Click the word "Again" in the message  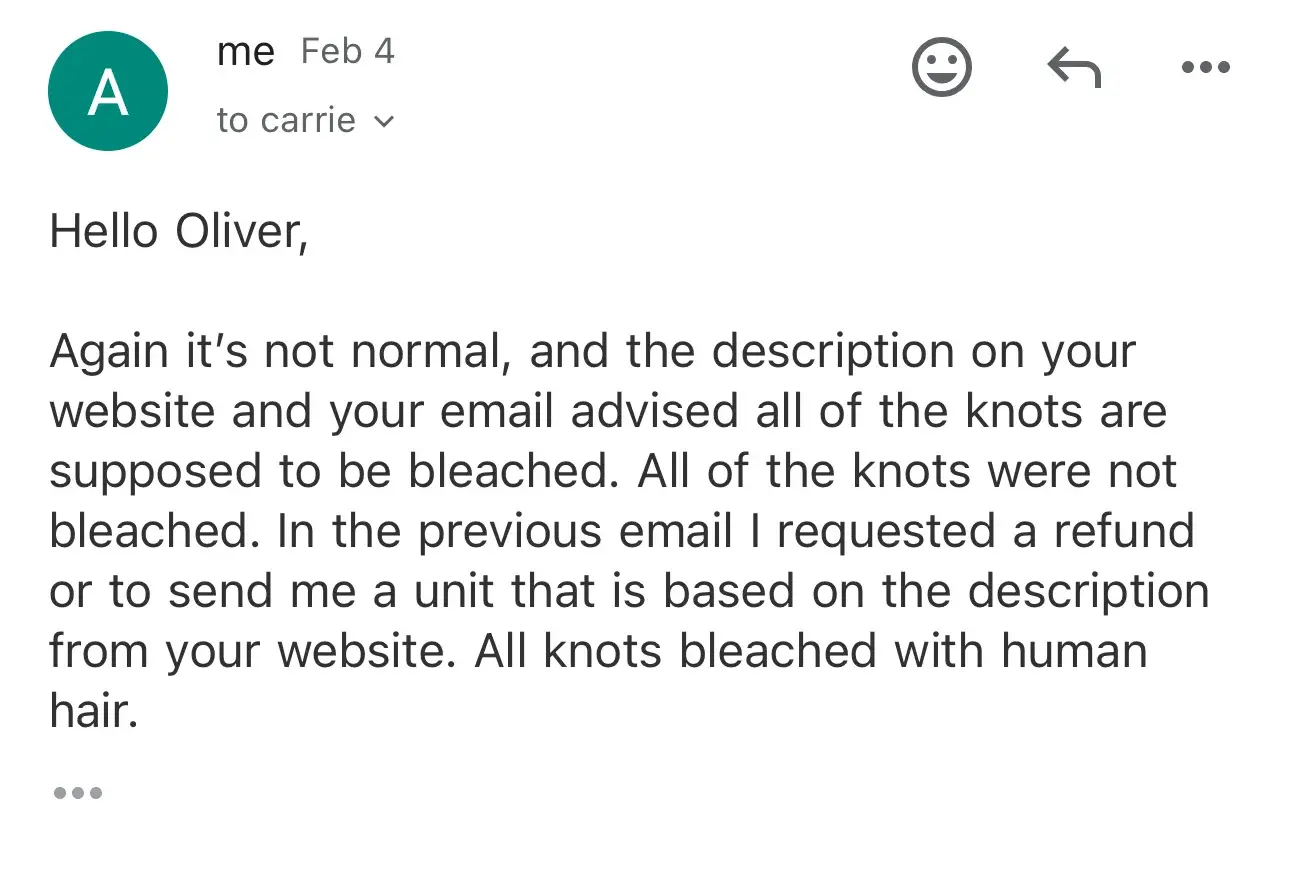108,352
